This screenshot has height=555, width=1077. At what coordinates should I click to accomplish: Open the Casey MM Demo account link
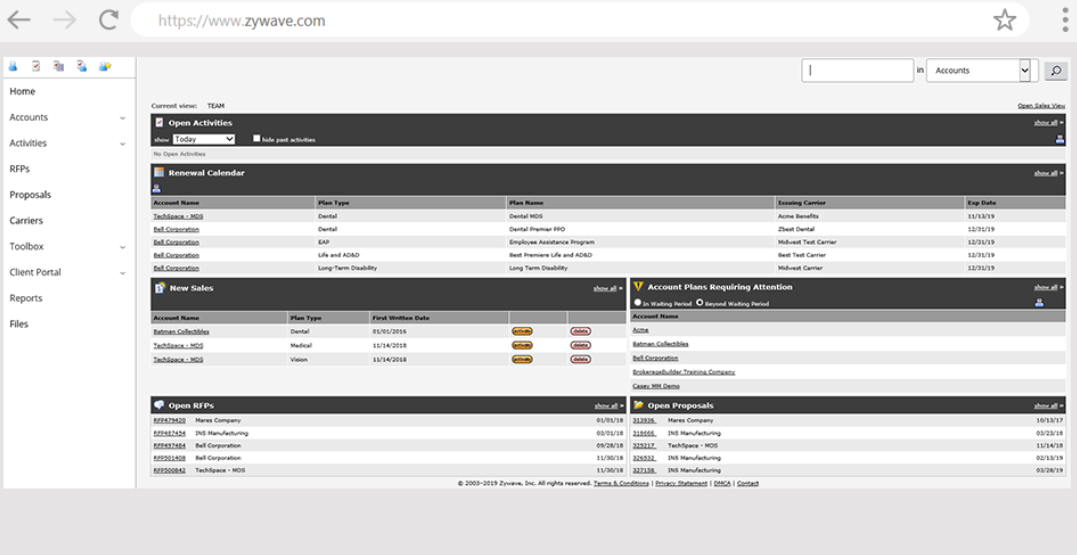[656, 386]
